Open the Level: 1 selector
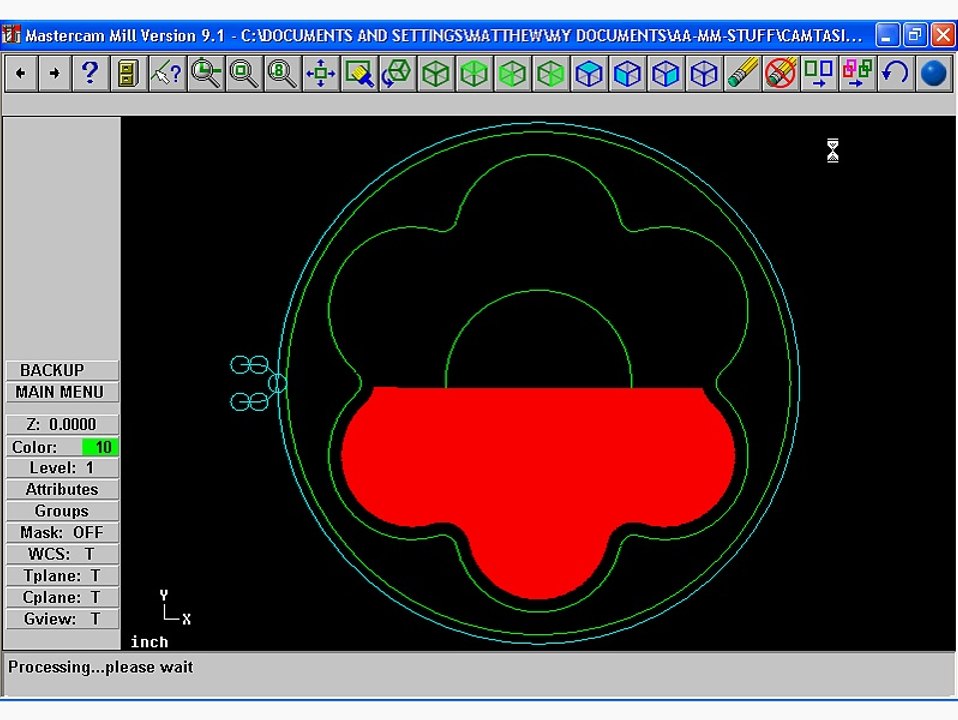This screenshot has height=720, width=958. (x=62, y=468)
